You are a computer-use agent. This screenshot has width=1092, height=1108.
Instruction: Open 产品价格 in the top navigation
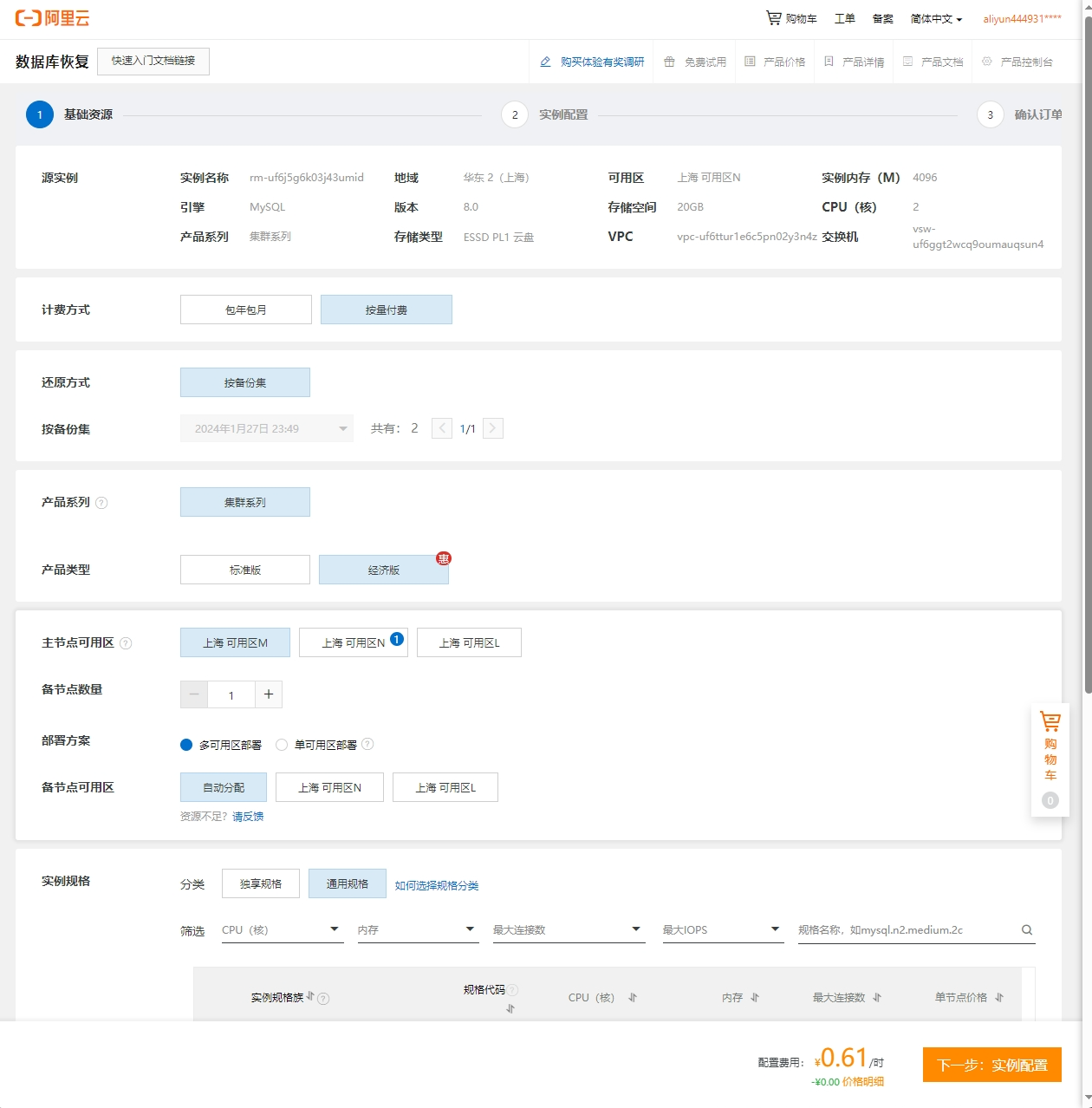[x=776, y=62]
